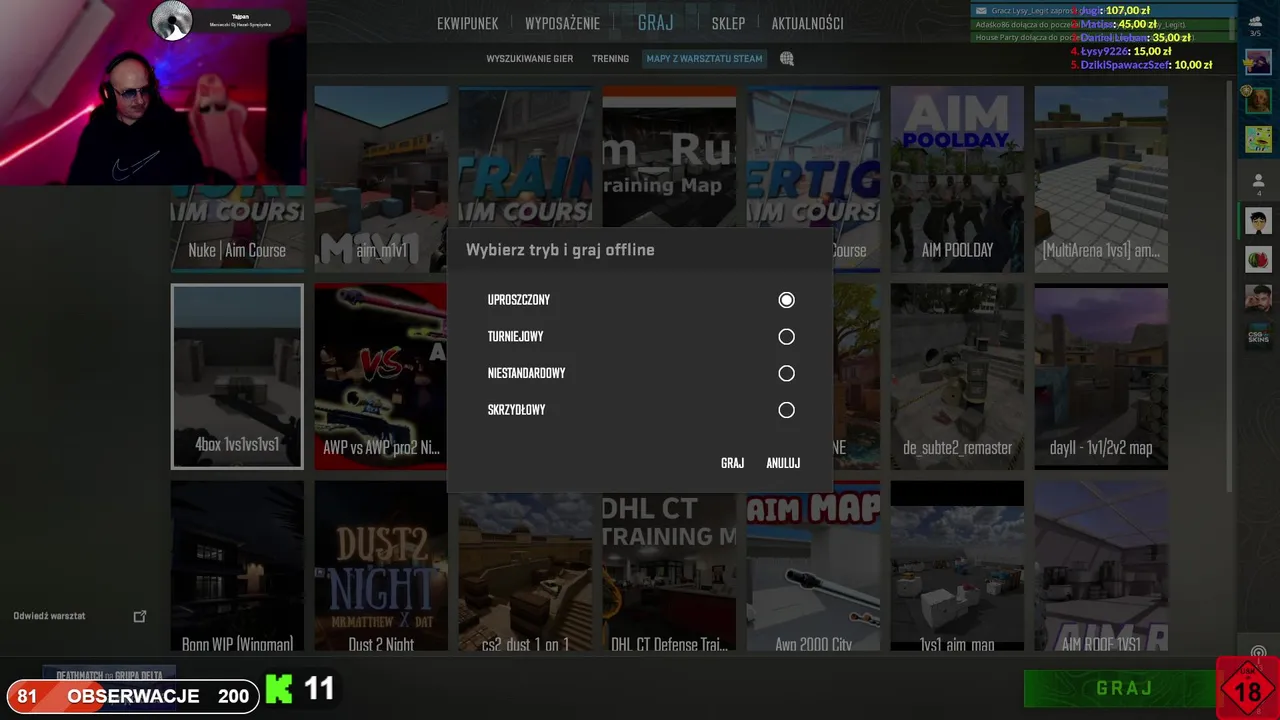
Task: Switch to the Trening tab
Action: coord(610,59)
